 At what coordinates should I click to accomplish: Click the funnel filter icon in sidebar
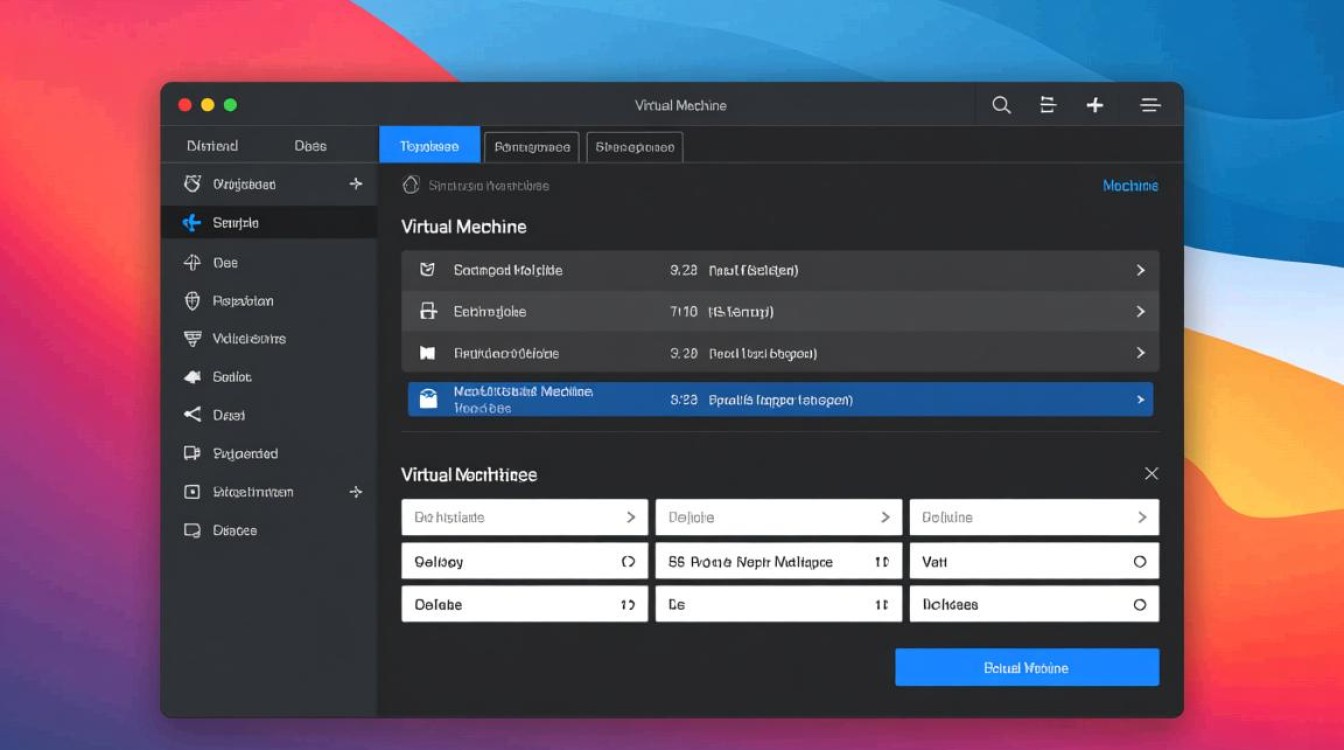click(x=193, y=339)
